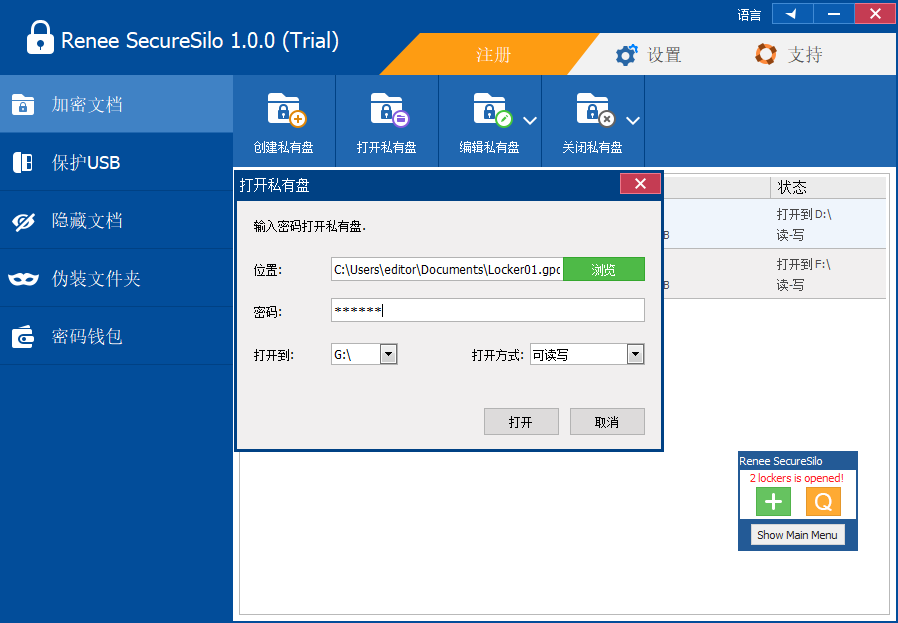The width and height of the screenshot is (898, 623).
Task: Click the 状态 column header
Action: pyautogui.click(x=828, y=187)
